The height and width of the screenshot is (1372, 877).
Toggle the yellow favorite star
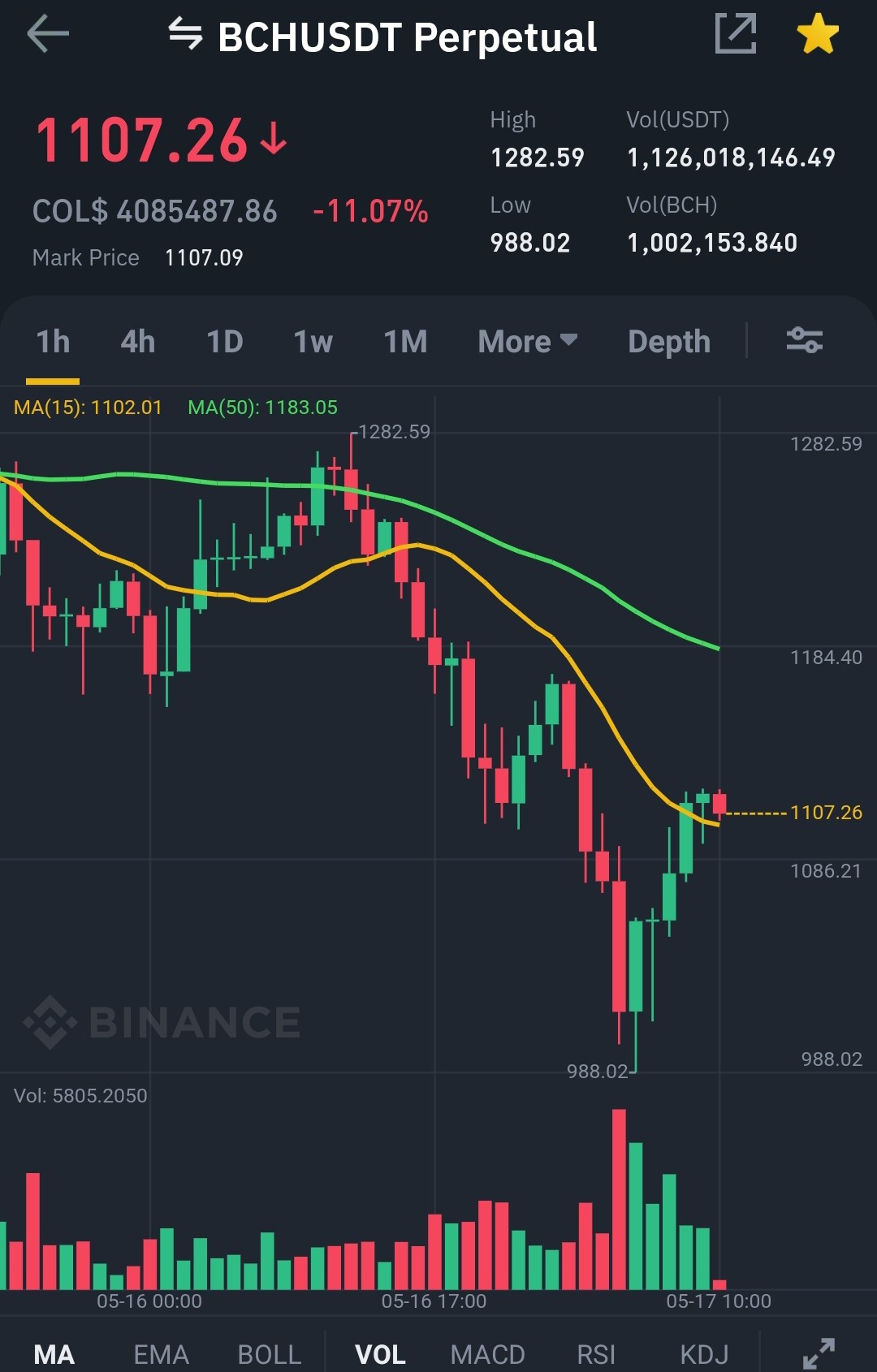coord(817,34)
